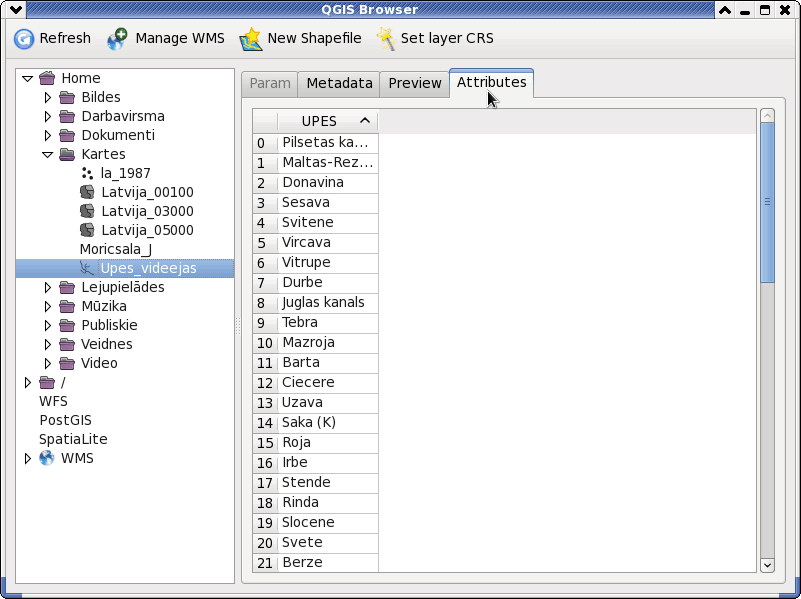Screen dimensions: 801x599
Task: Sort by the UPES column header
Action: click(x=328, y=122)
